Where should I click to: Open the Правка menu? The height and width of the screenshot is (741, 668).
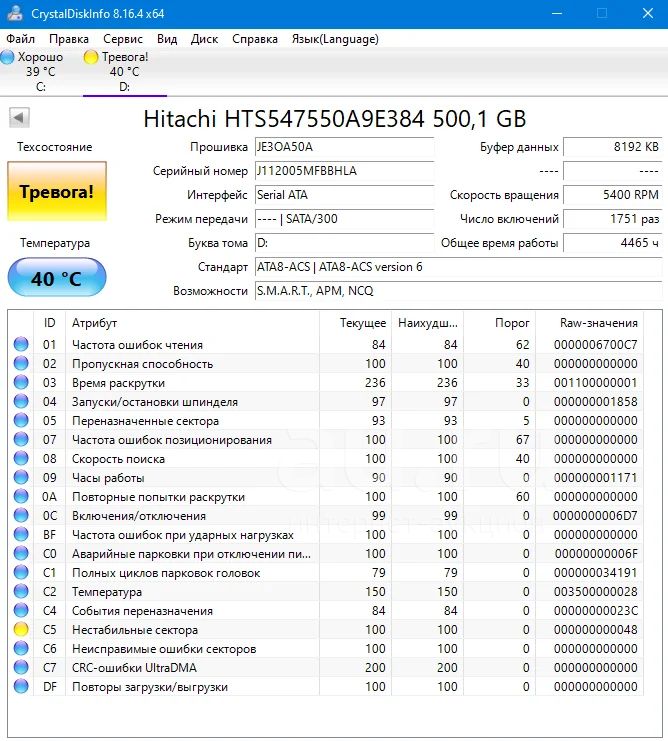[69, 39]
